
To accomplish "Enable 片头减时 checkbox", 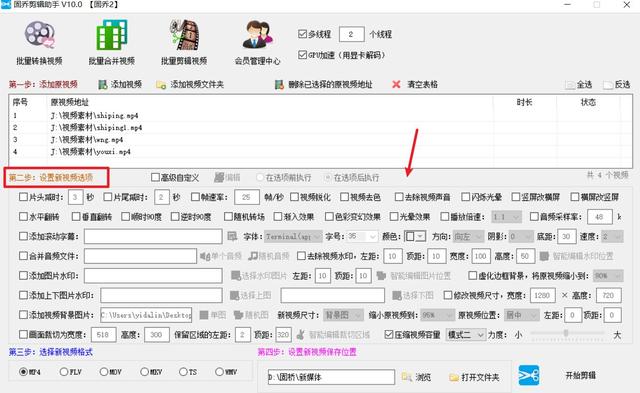I will coord(23,197).
